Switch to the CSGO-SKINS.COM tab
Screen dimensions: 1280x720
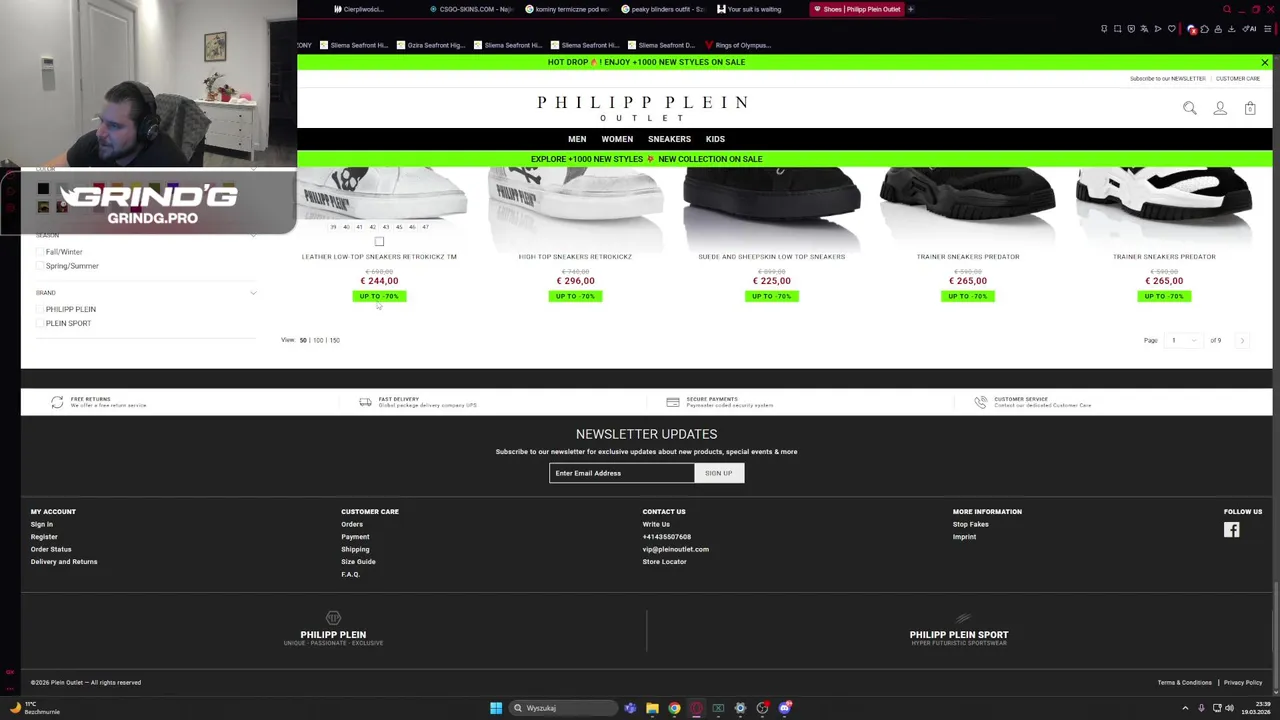coord(470,9)
